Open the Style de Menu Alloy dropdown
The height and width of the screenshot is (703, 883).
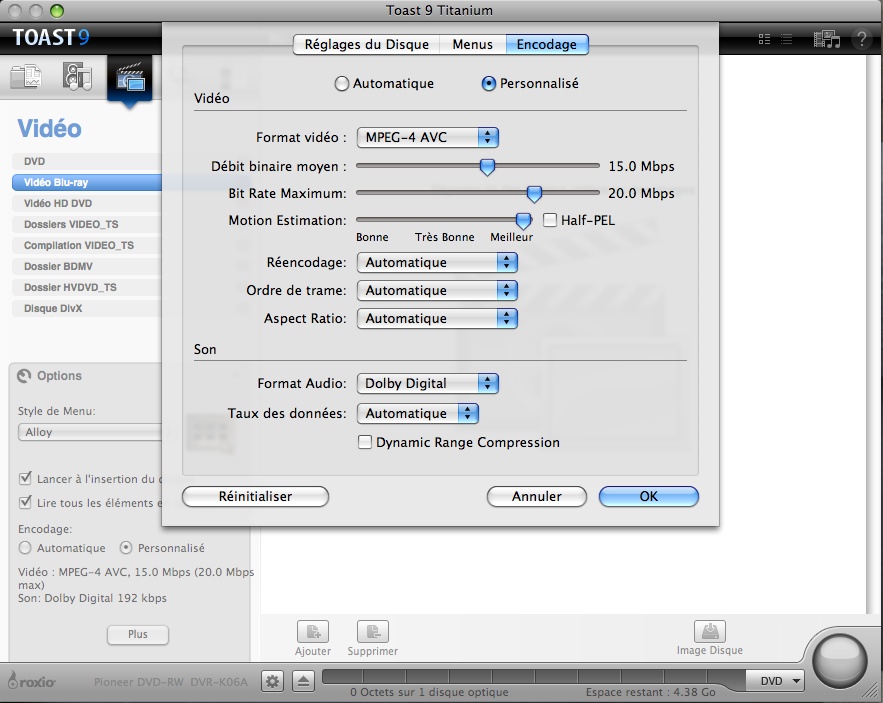pyautogui.click(x=90, y=432)
